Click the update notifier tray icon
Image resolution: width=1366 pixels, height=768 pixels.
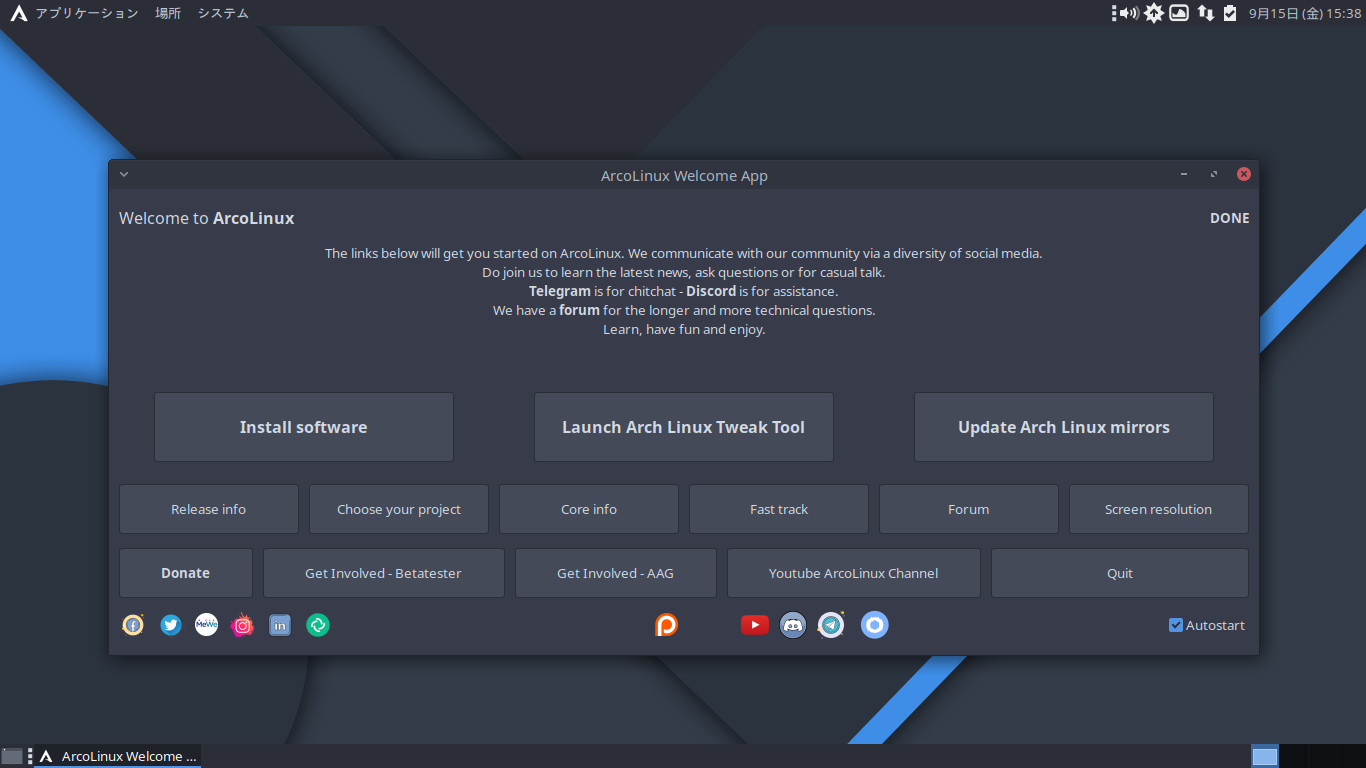pos(1154,13)
